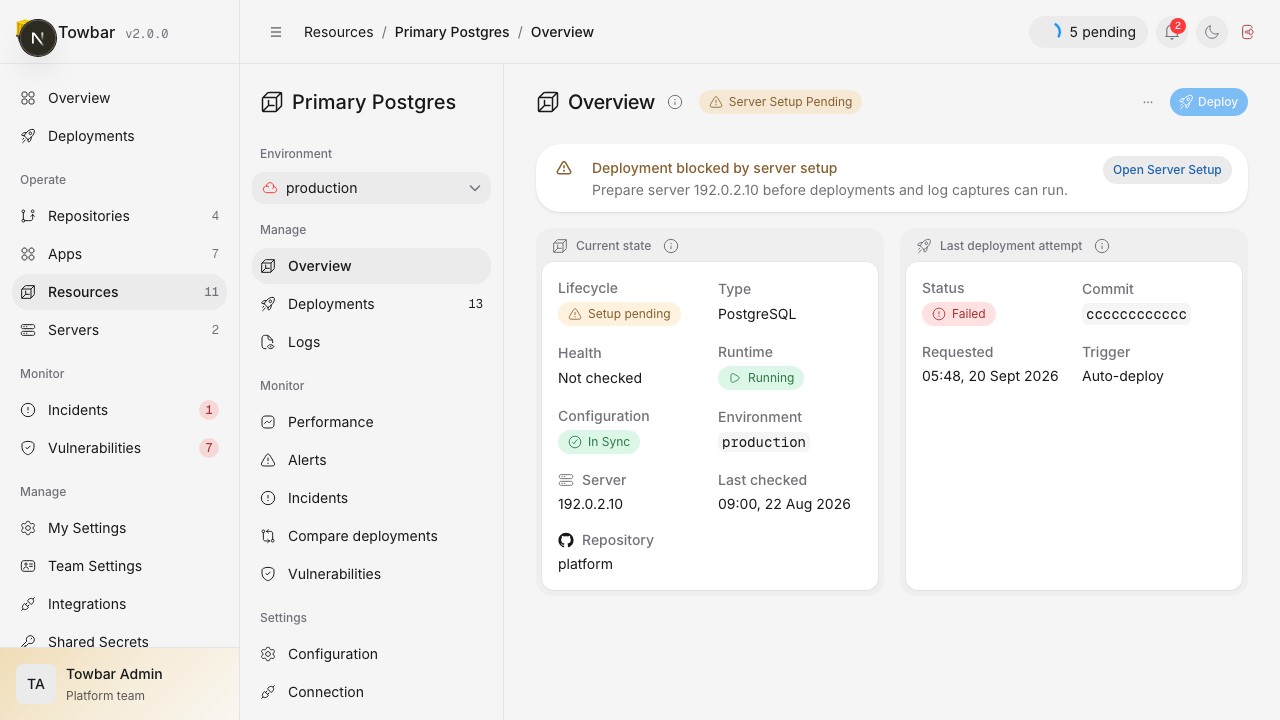Click Configuration gear icon
The image size is (1280, 720).
[268, 654]
